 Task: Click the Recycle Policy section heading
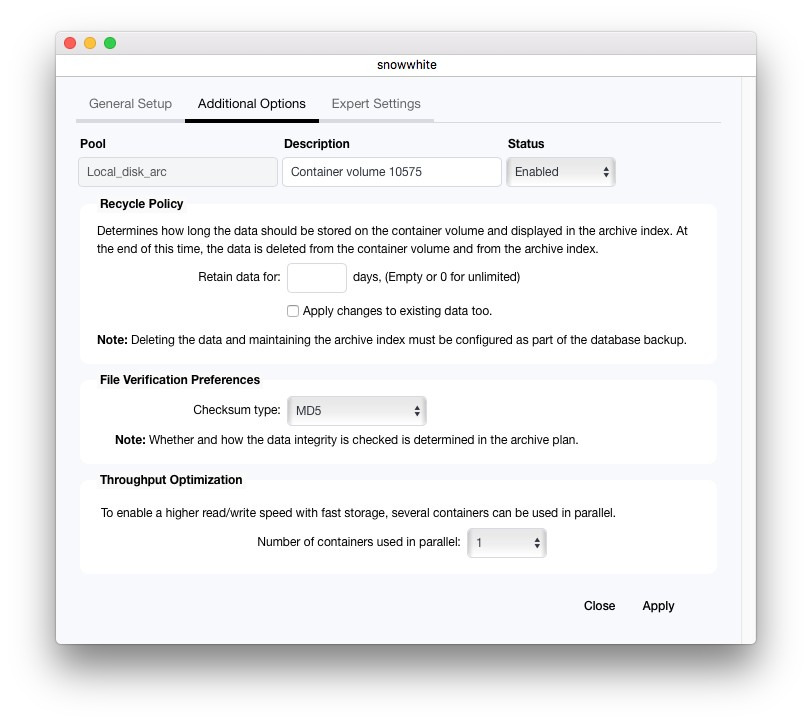pyautogui.click(x=142, y=204)
